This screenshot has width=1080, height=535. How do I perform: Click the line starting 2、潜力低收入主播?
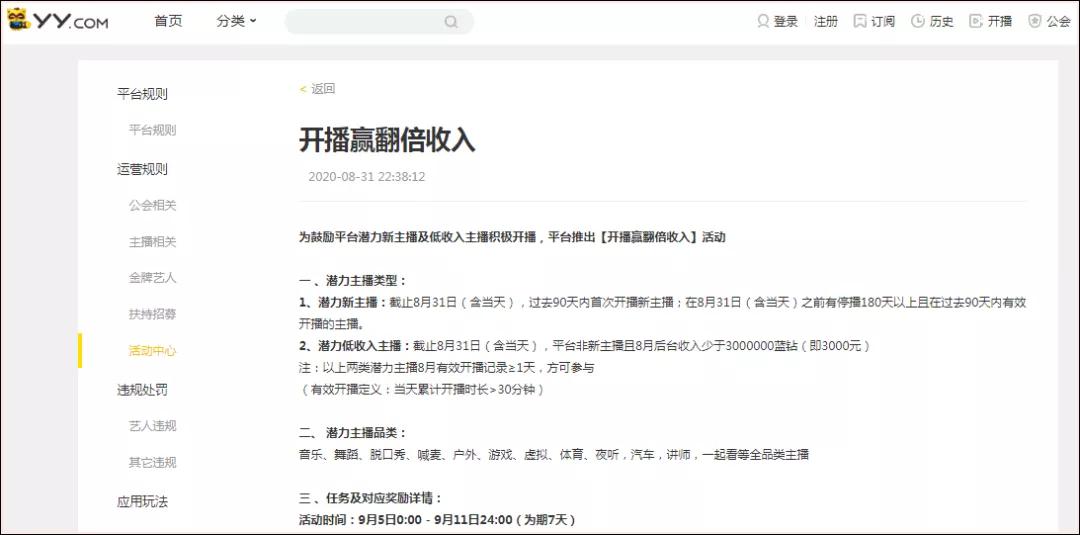(585, 346)
